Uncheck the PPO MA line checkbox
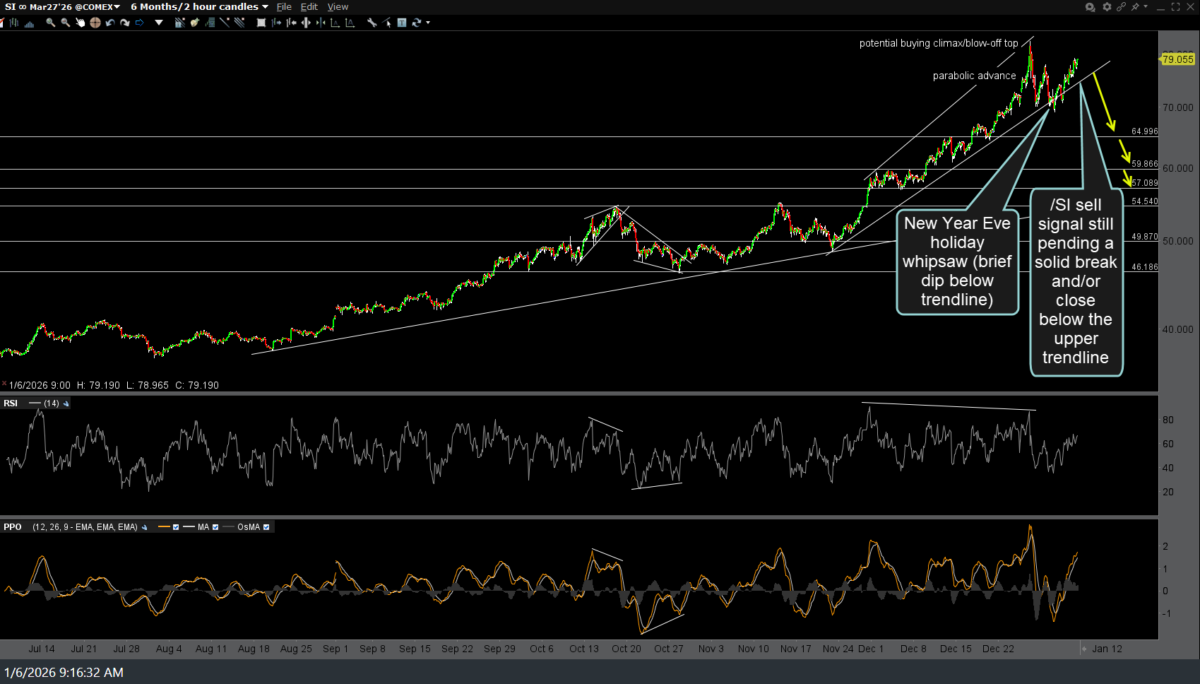This screenshot has height=684, width=1200. 213,527
